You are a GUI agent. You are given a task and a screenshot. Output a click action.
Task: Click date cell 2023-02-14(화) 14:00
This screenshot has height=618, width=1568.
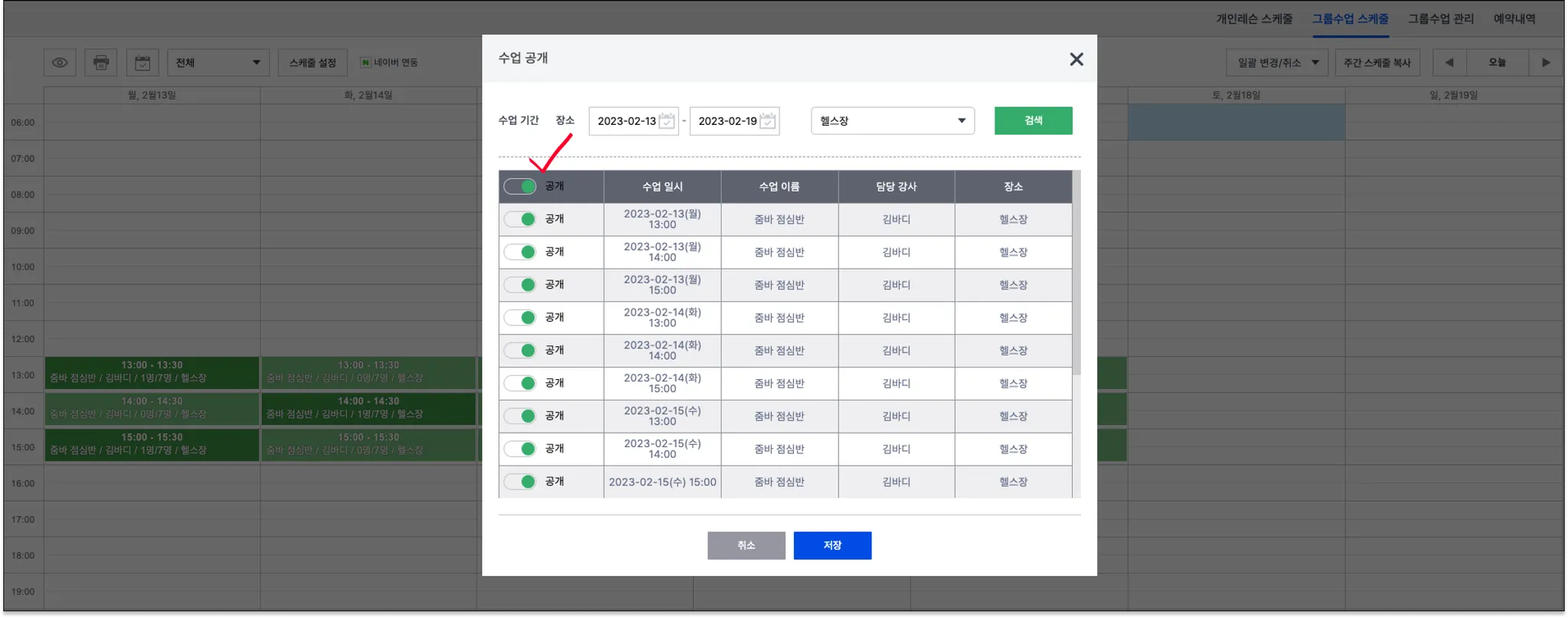[662, 351]
